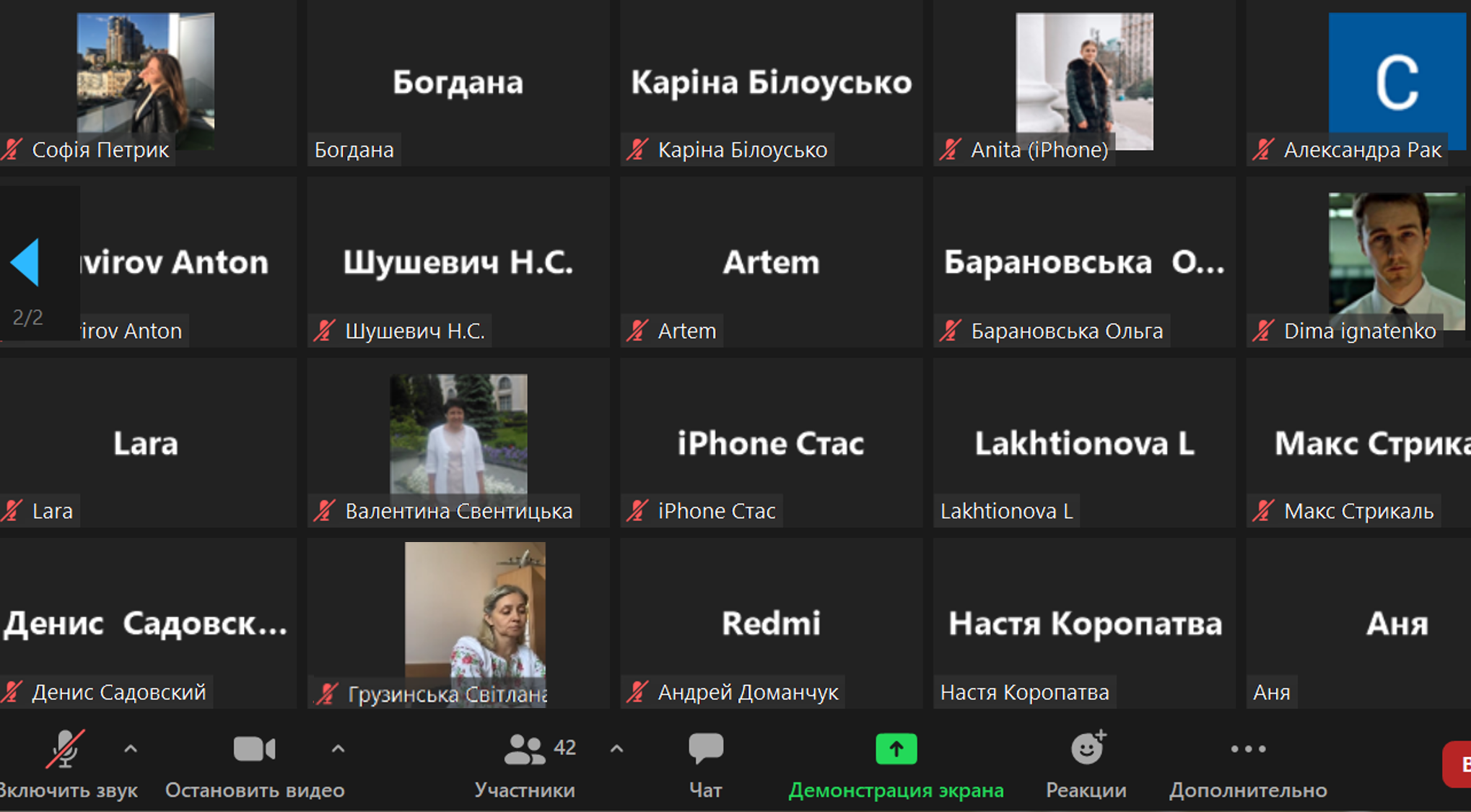
Task: Open the Chat speech bubble icon
Action: (x=705, y=748)
